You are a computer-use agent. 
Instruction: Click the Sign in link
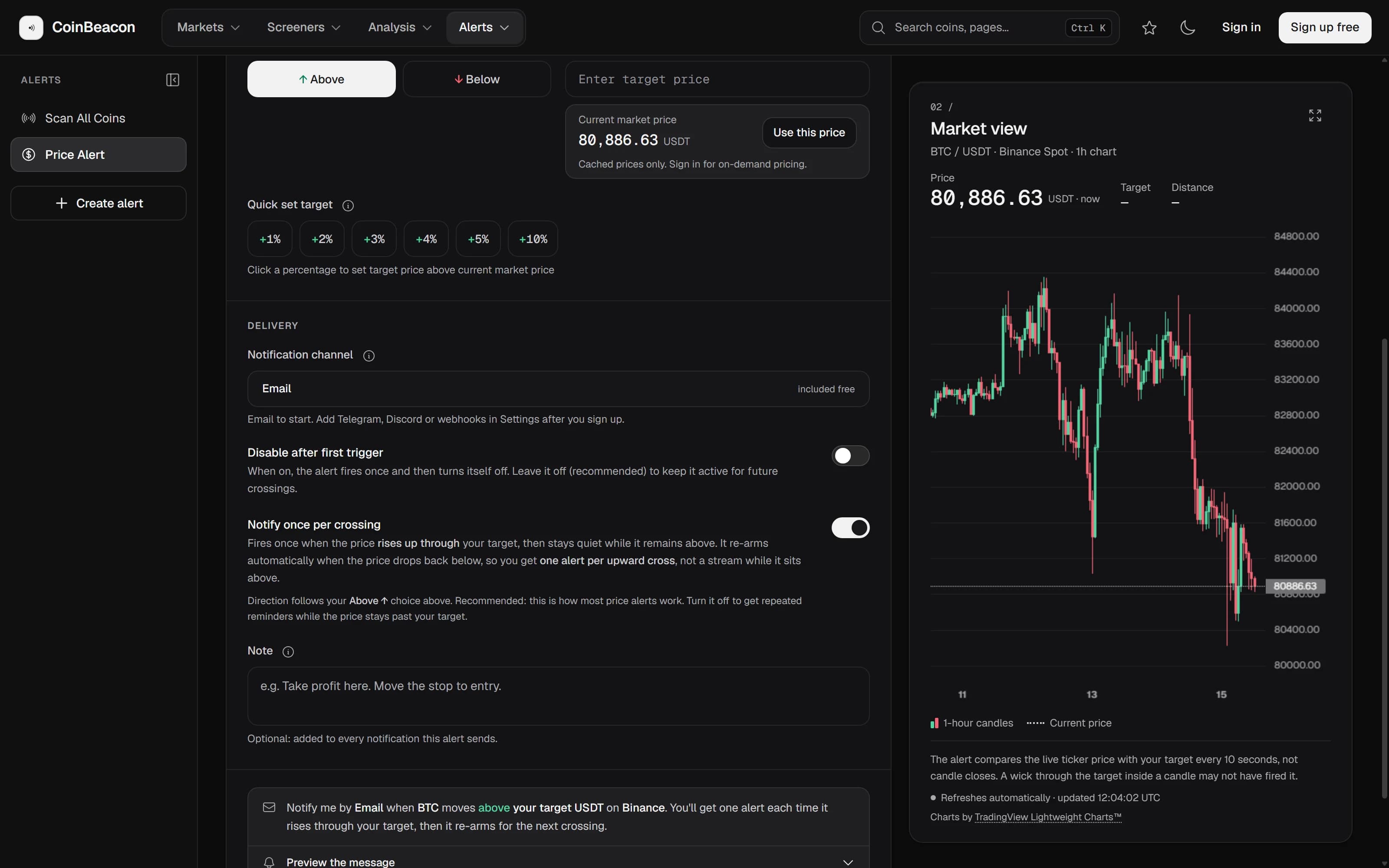1241,27
